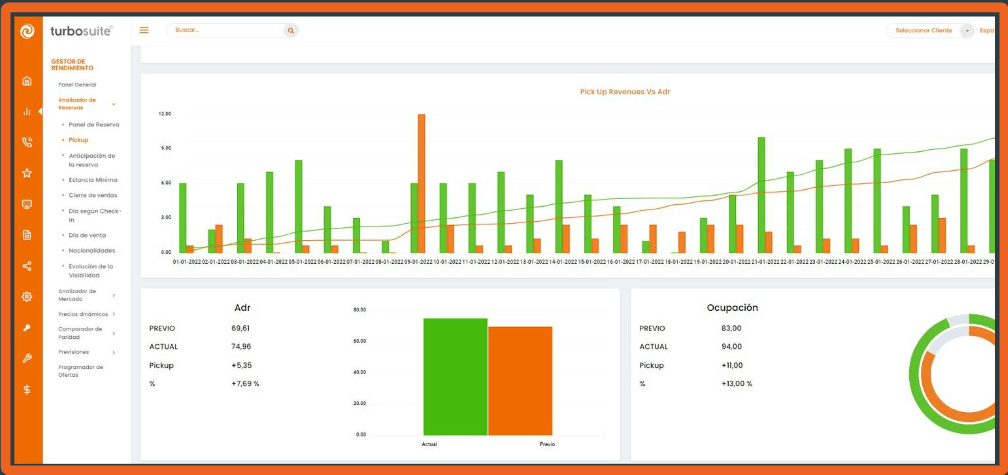Open the Seleccionar Cliente dropdown
Image resolution: width=1008 pixels, height=475 pixels.
pyautogui.click(x=930, y=31)
